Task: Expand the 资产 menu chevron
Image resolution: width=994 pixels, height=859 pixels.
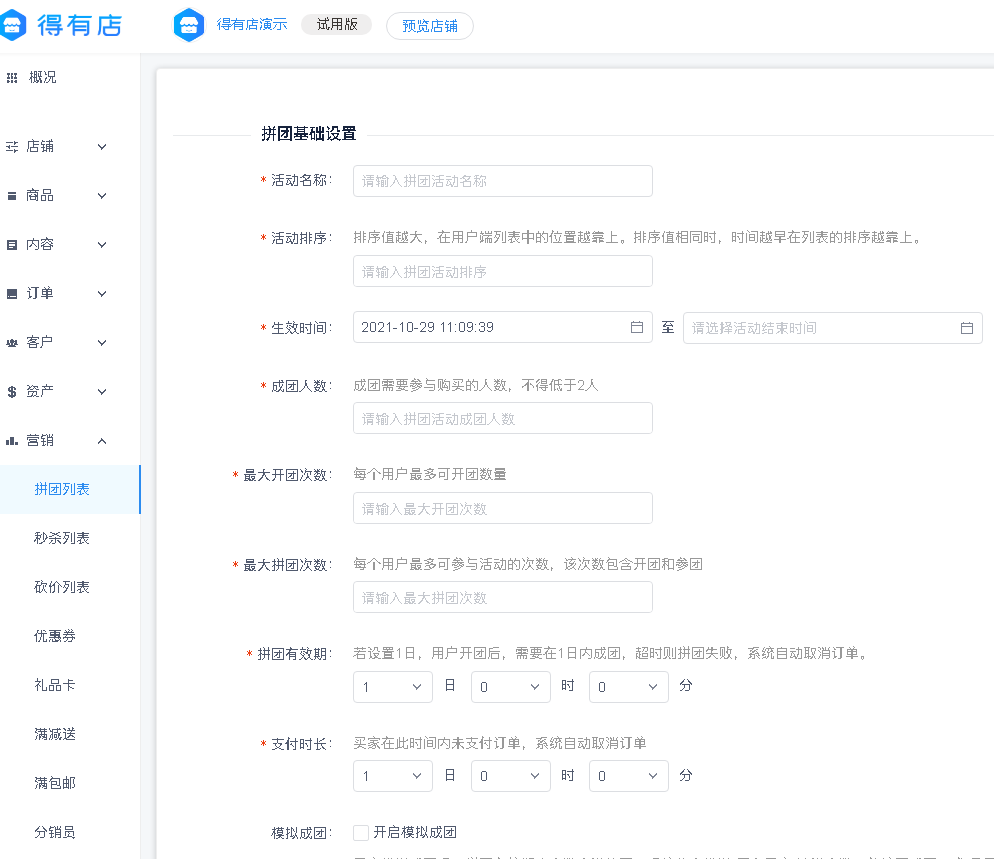Action: pos(102,392)
